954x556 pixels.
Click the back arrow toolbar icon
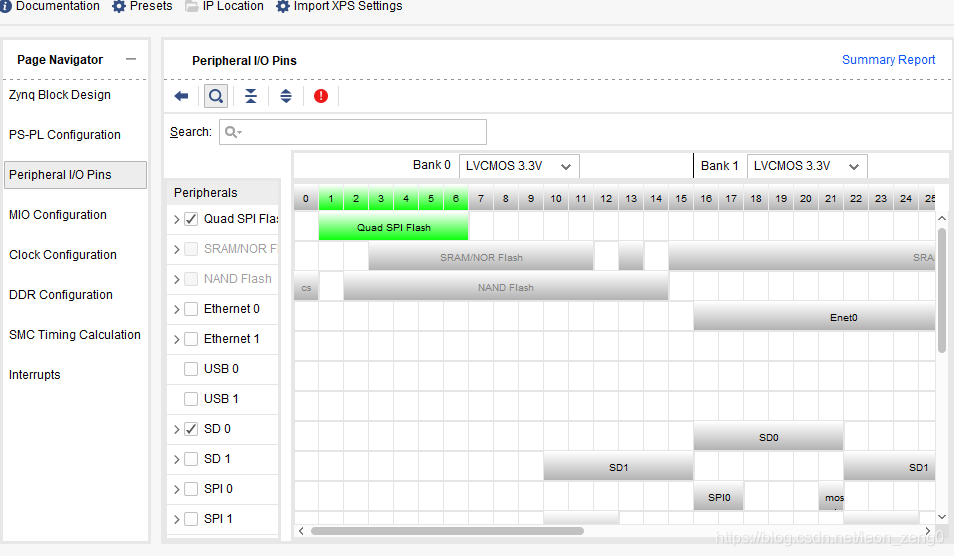point(181,96)
